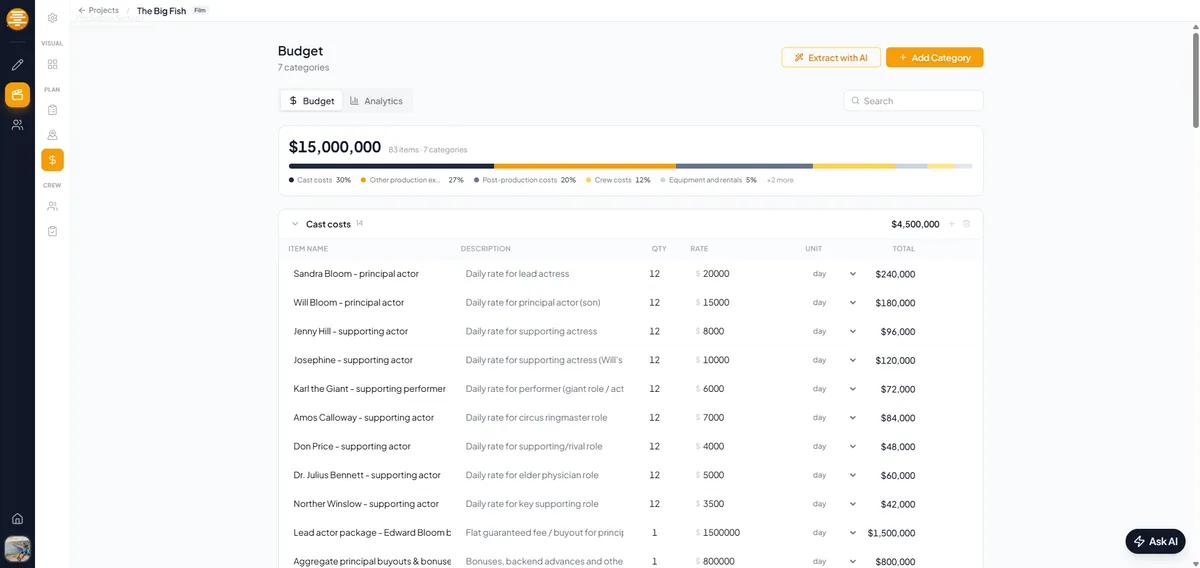
Task: Open the grid icon under VISUAL
Action: pos(52,64)
